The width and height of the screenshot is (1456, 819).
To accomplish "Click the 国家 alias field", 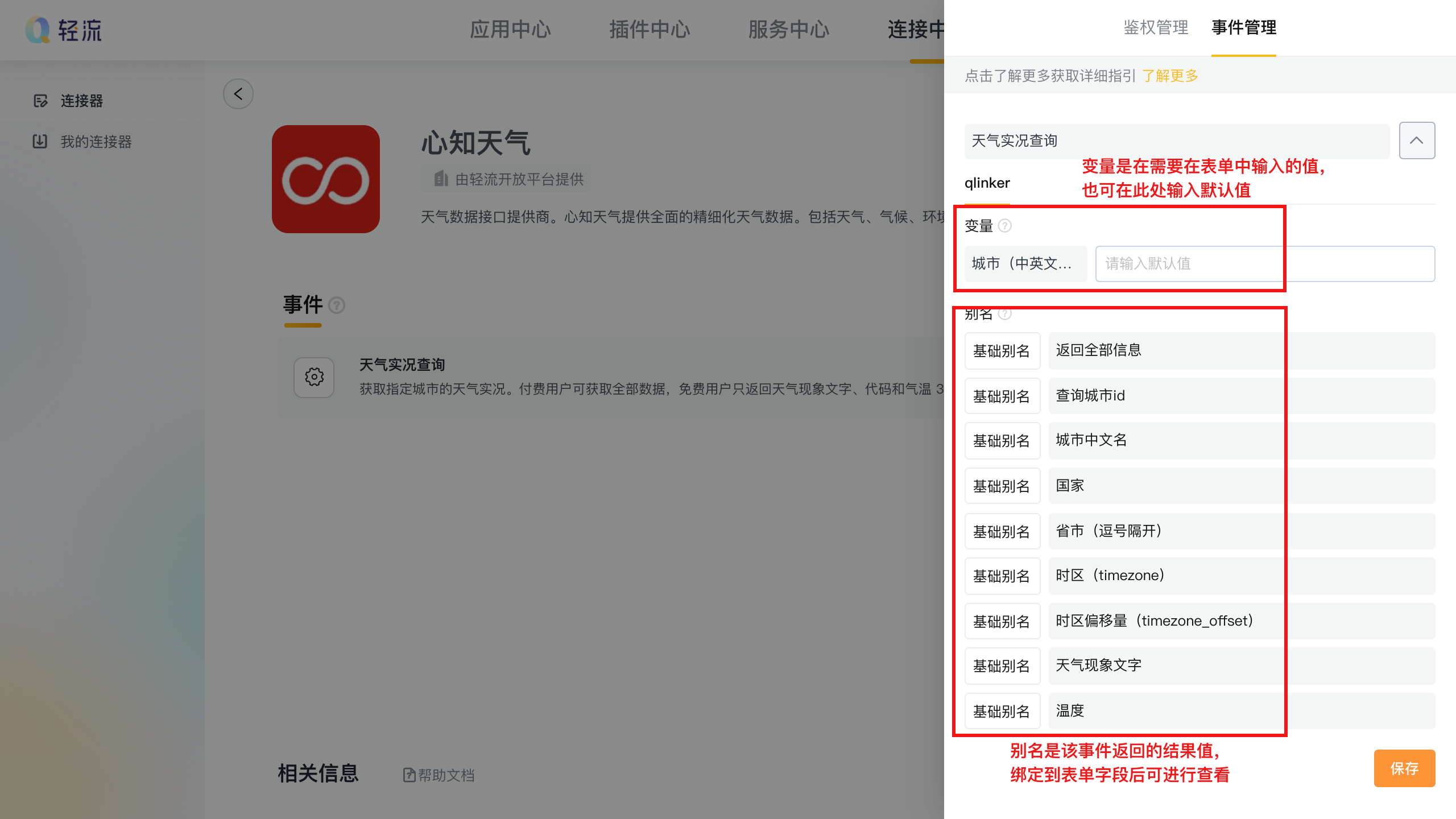I will pos(1242,486).
